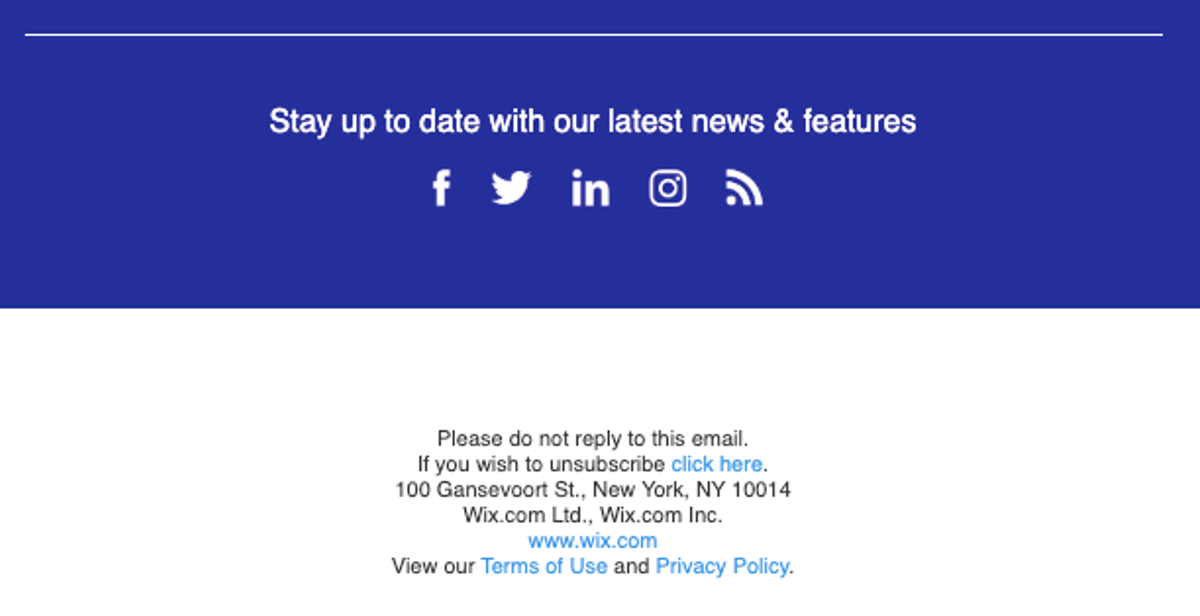
Task: Open the Facebook social icon
Action: click(x=441, y=188)
